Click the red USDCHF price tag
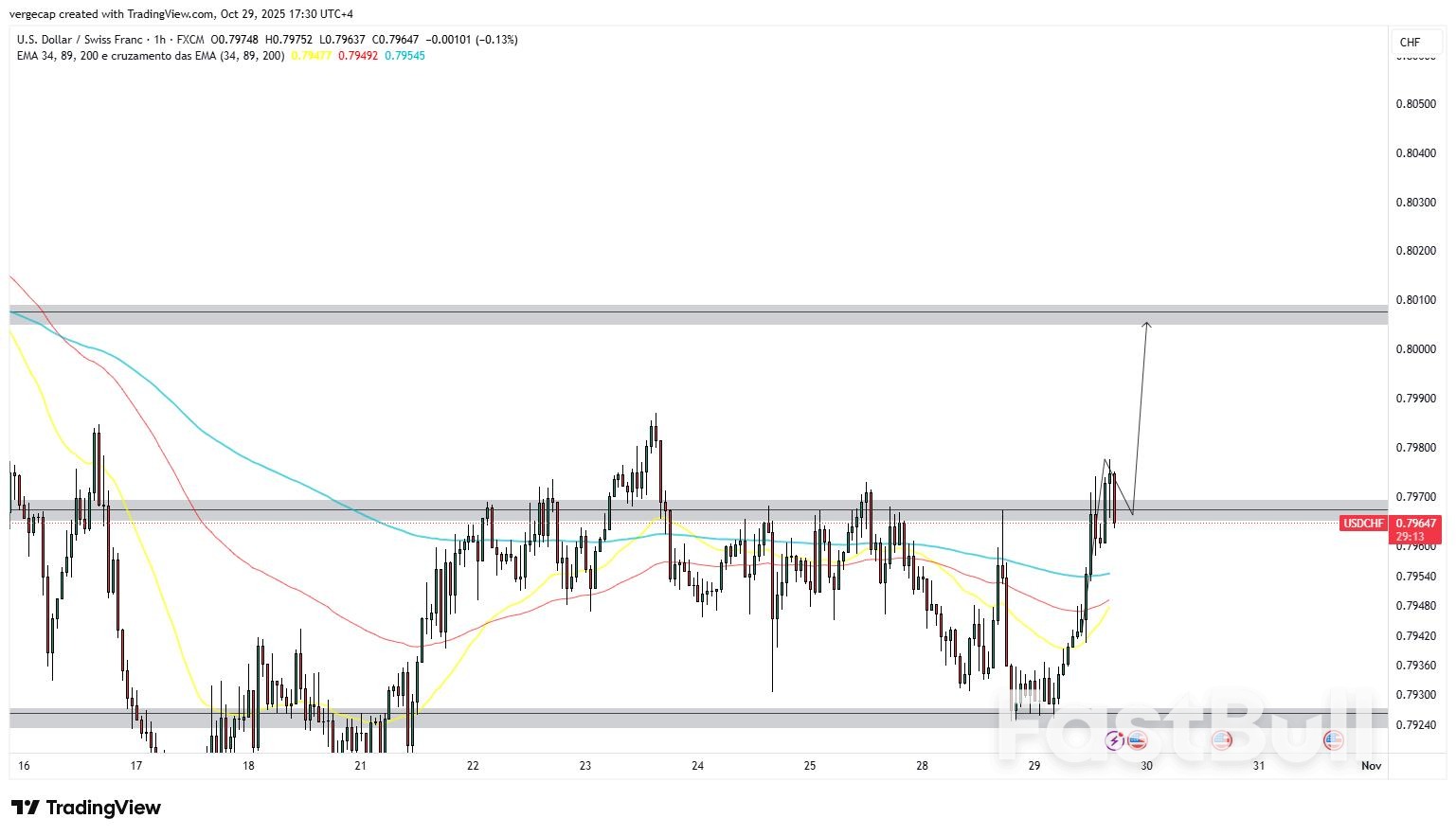The image size is (1456, 836). pos(1364,524)
